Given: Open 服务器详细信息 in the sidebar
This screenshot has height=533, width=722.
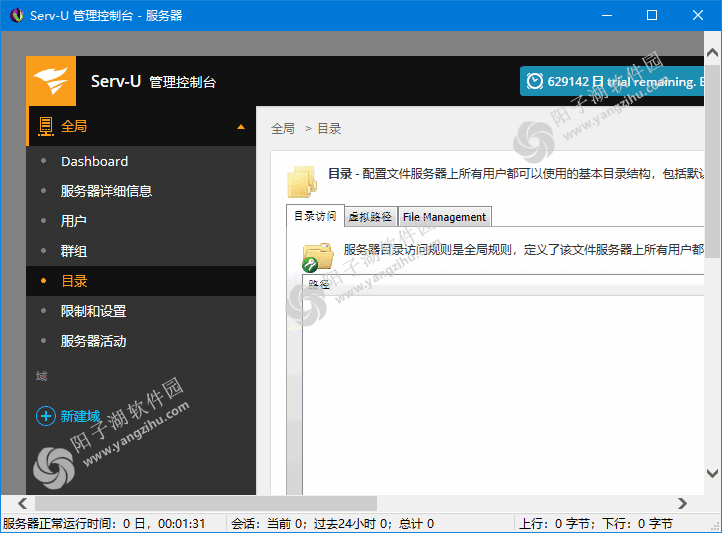Looking at the screenshot, I should coord(106,191).
